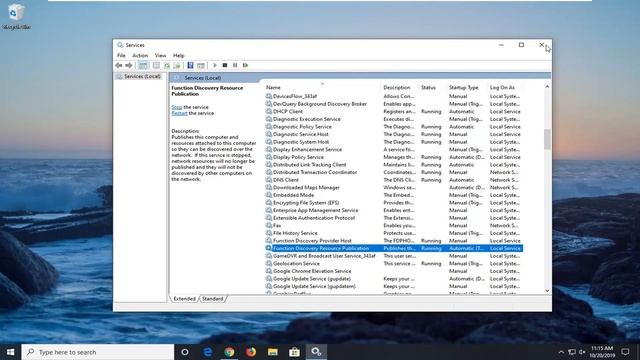Click the services list scrollbar up arrow
640x360 pixels.
(547, 87)
